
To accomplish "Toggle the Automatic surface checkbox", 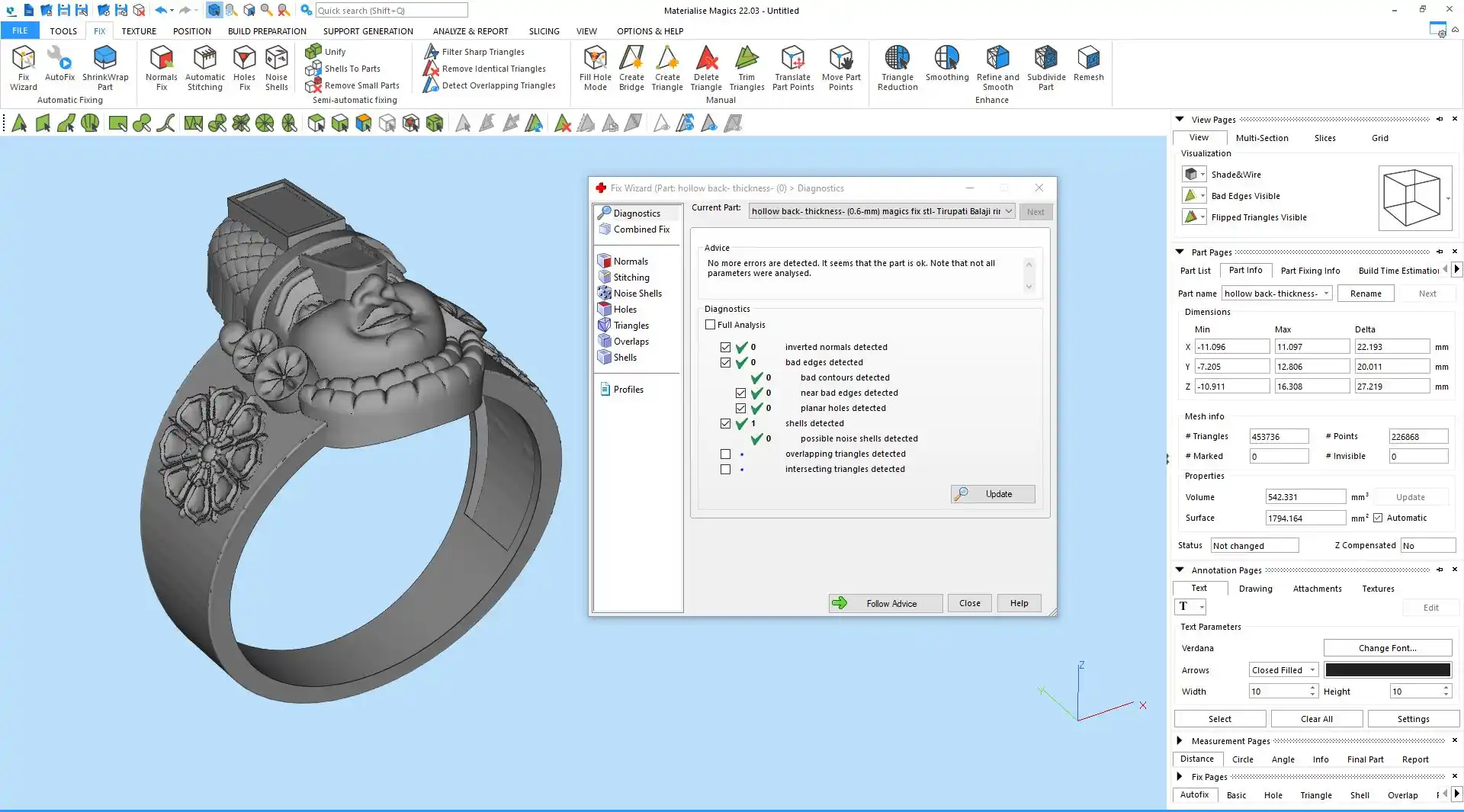I will [1378, 518].
